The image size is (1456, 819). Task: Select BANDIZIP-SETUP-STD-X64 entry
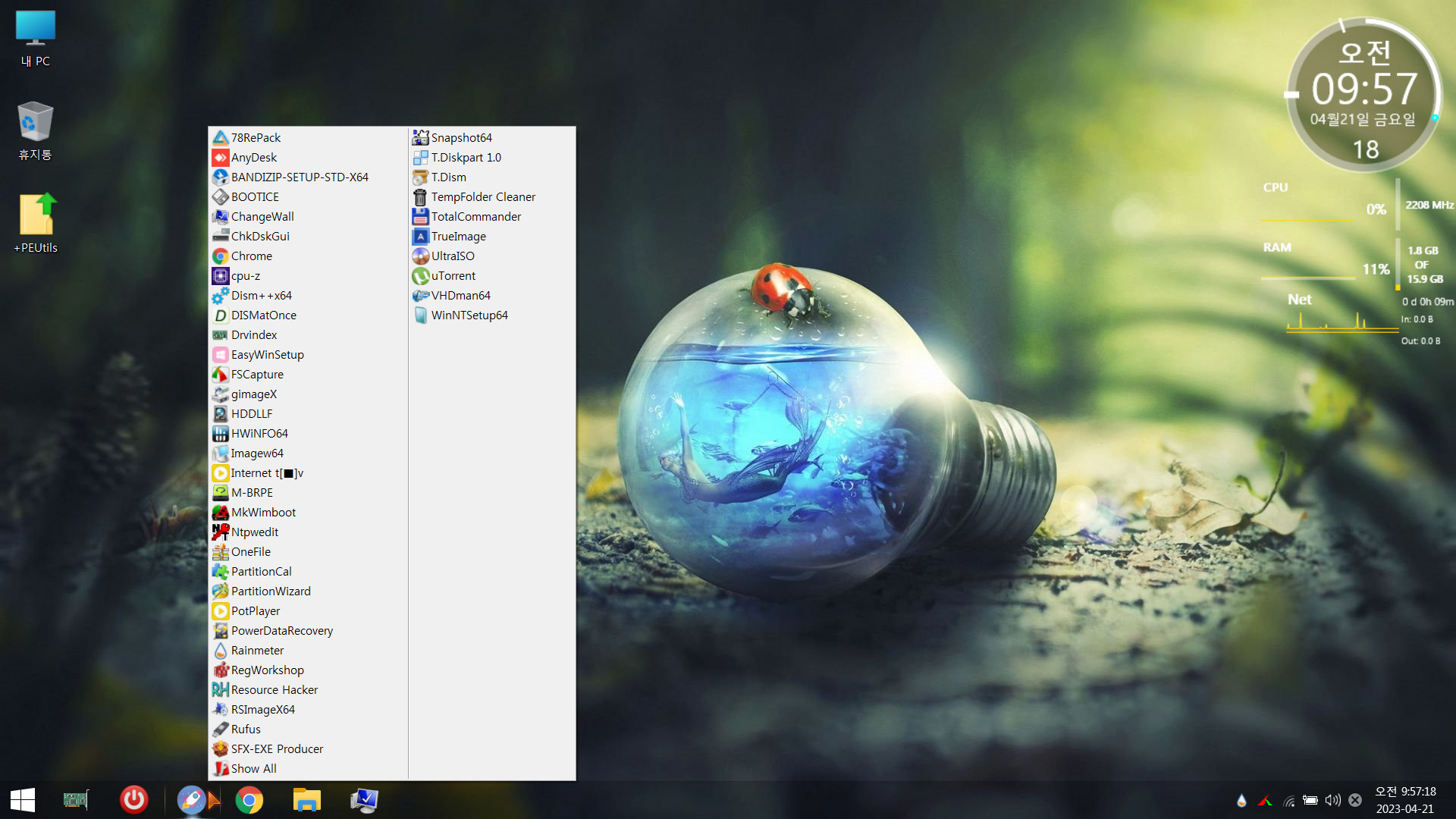pyautogui.click(x=309, y=177)
